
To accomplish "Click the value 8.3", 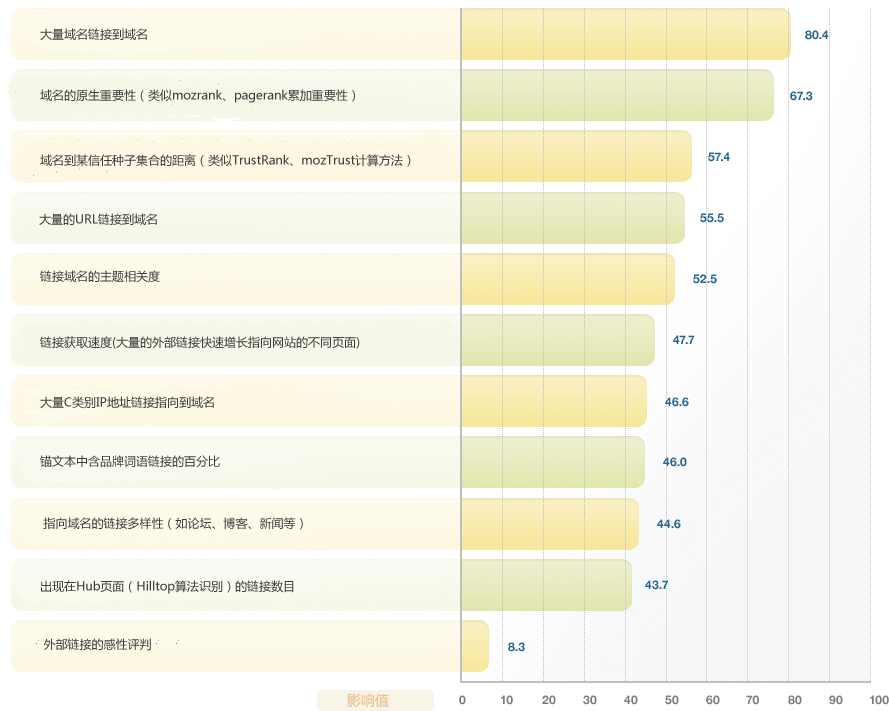I will [517, 647].
